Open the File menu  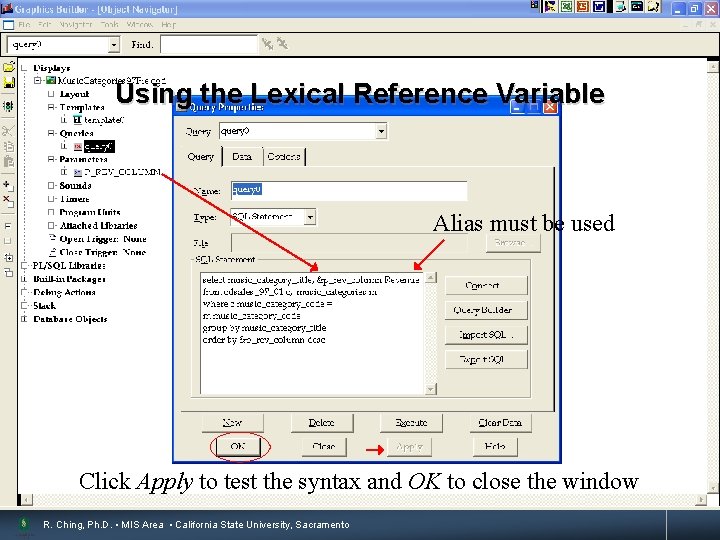point(24,24)
